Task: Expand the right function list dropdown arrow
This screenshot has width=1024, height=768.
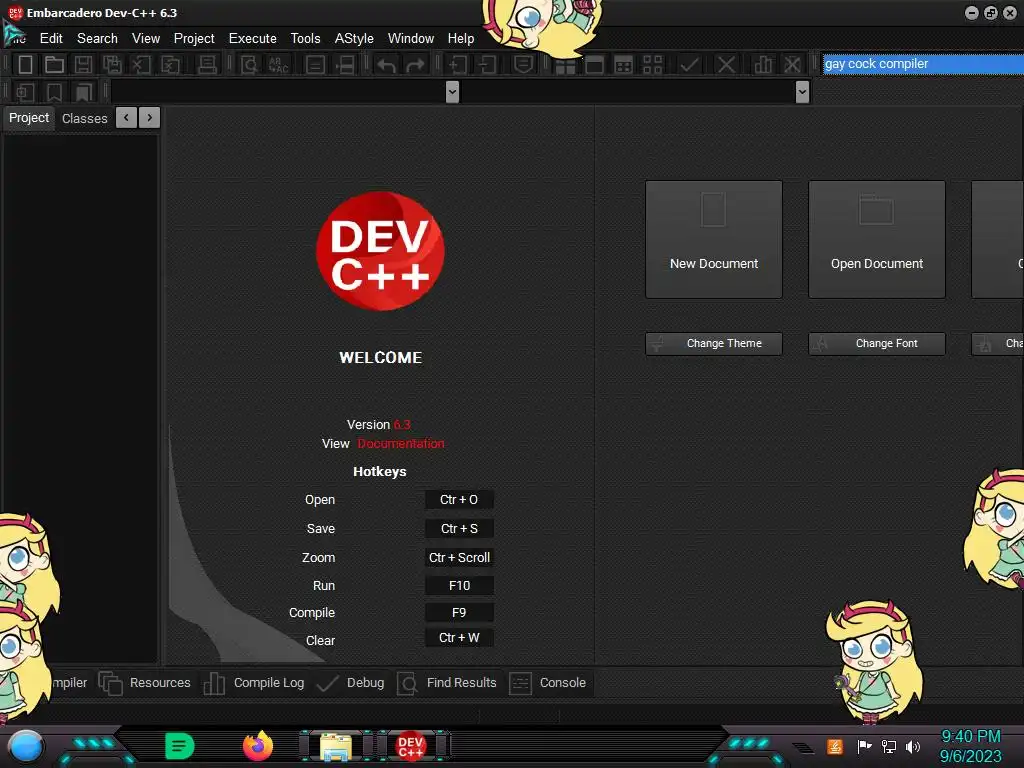Action: pos(803,92)
